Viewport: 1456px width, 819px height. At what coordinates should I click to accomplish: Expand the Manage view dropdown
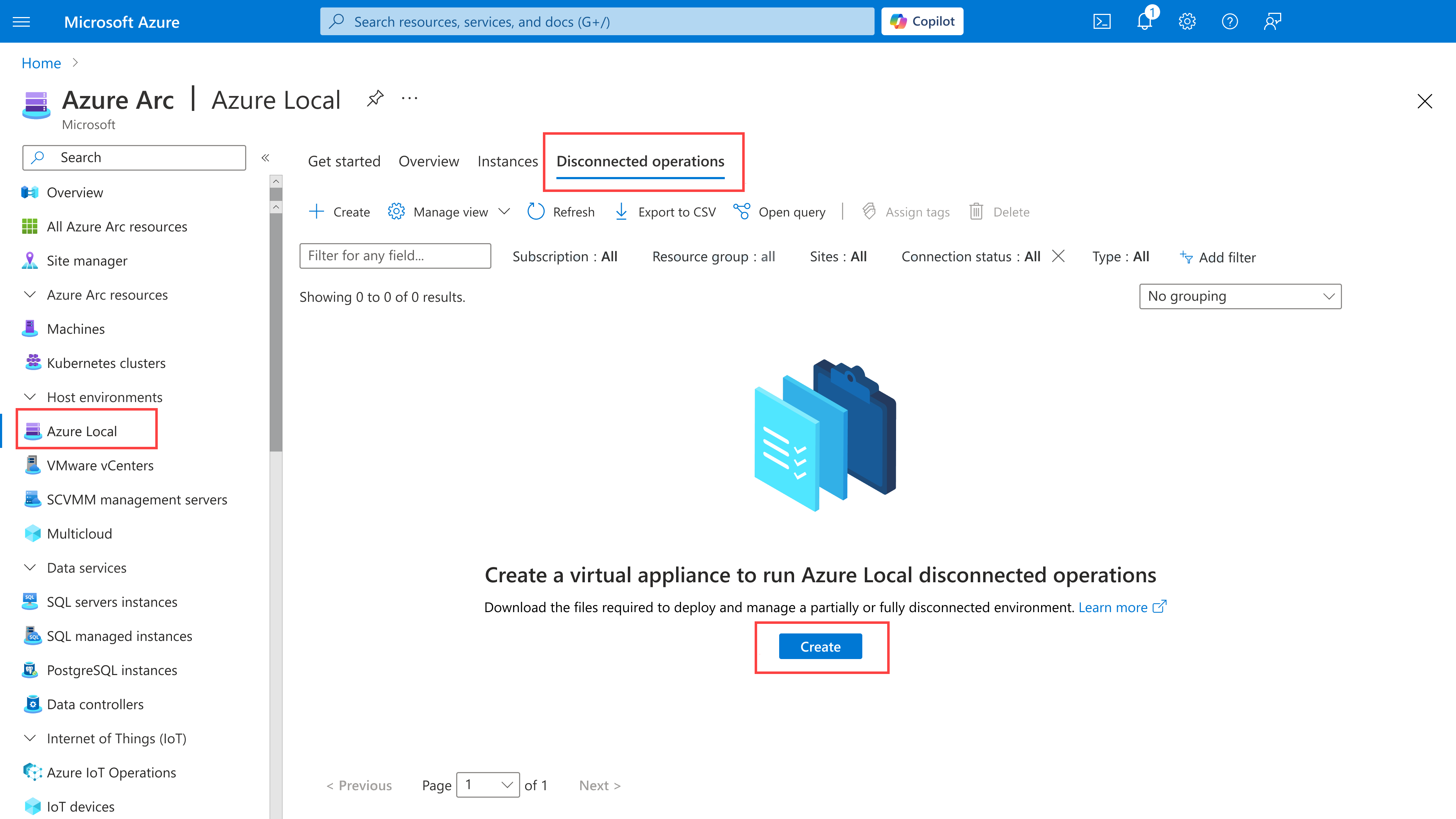(504, 212)
